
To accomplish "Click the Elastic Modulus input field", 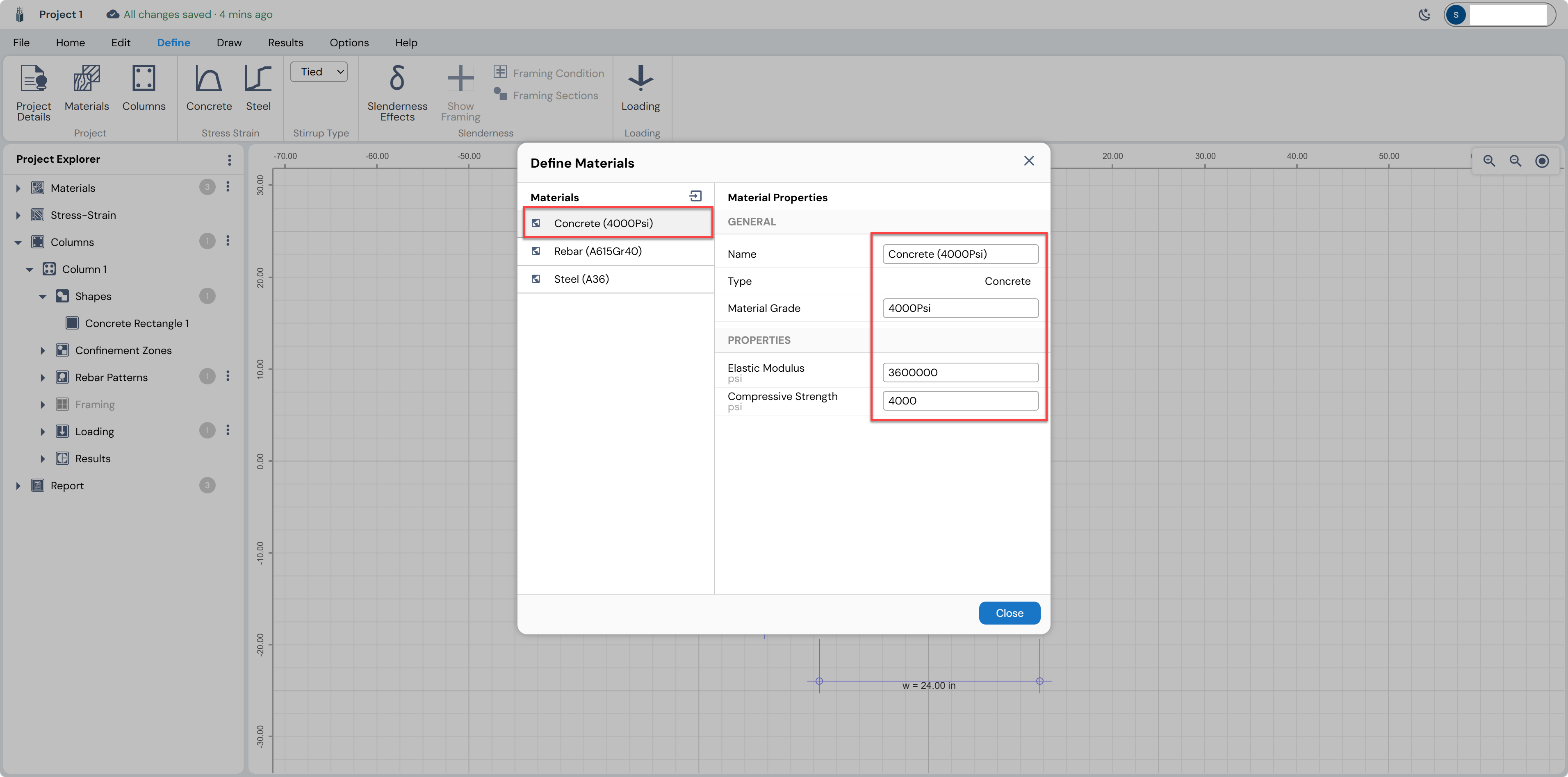I will point(960,373).
